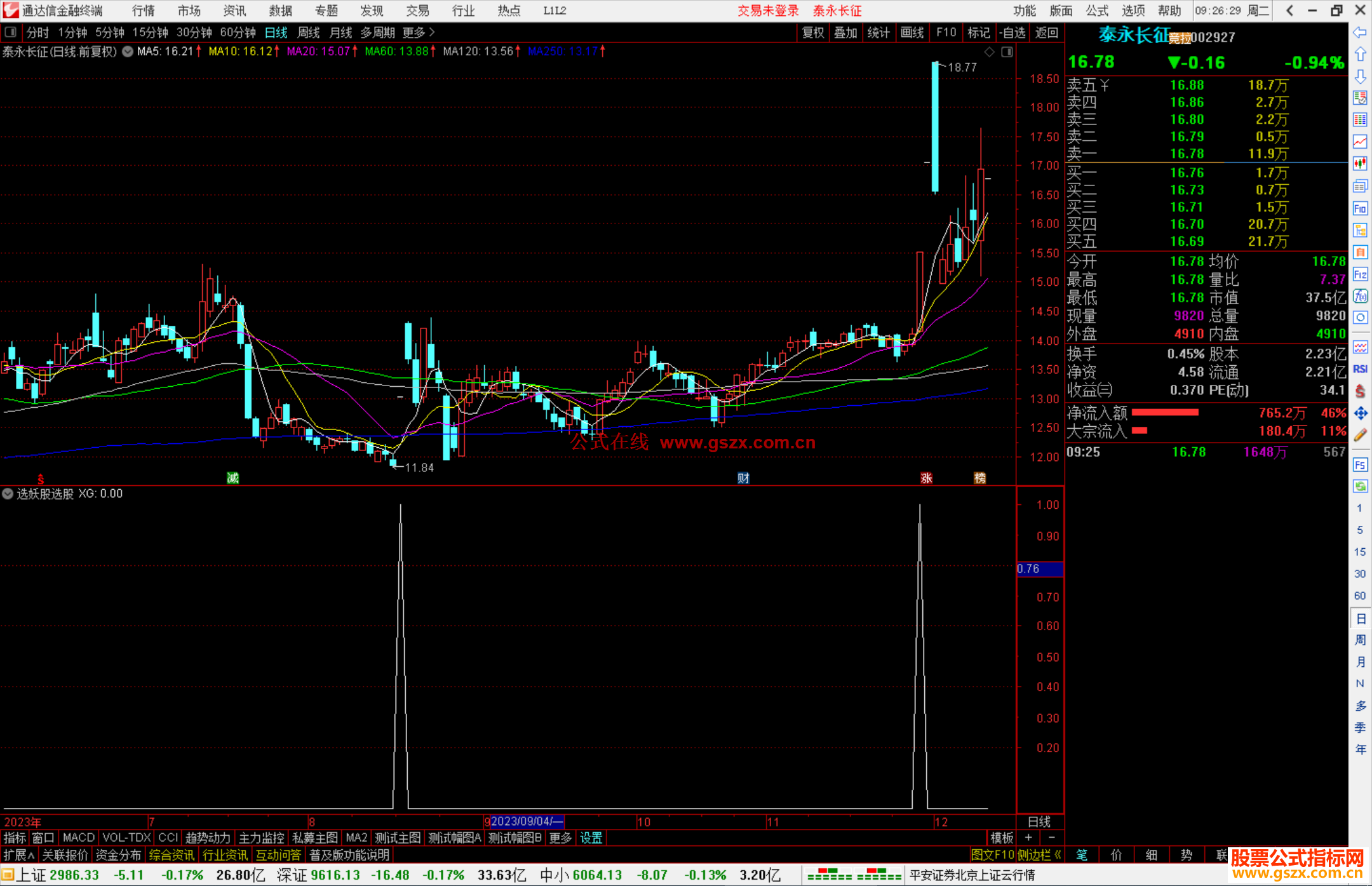Toggle the 选妖股选股 indicator circle button
This screenshot has width=1372, height=886.
8,493
